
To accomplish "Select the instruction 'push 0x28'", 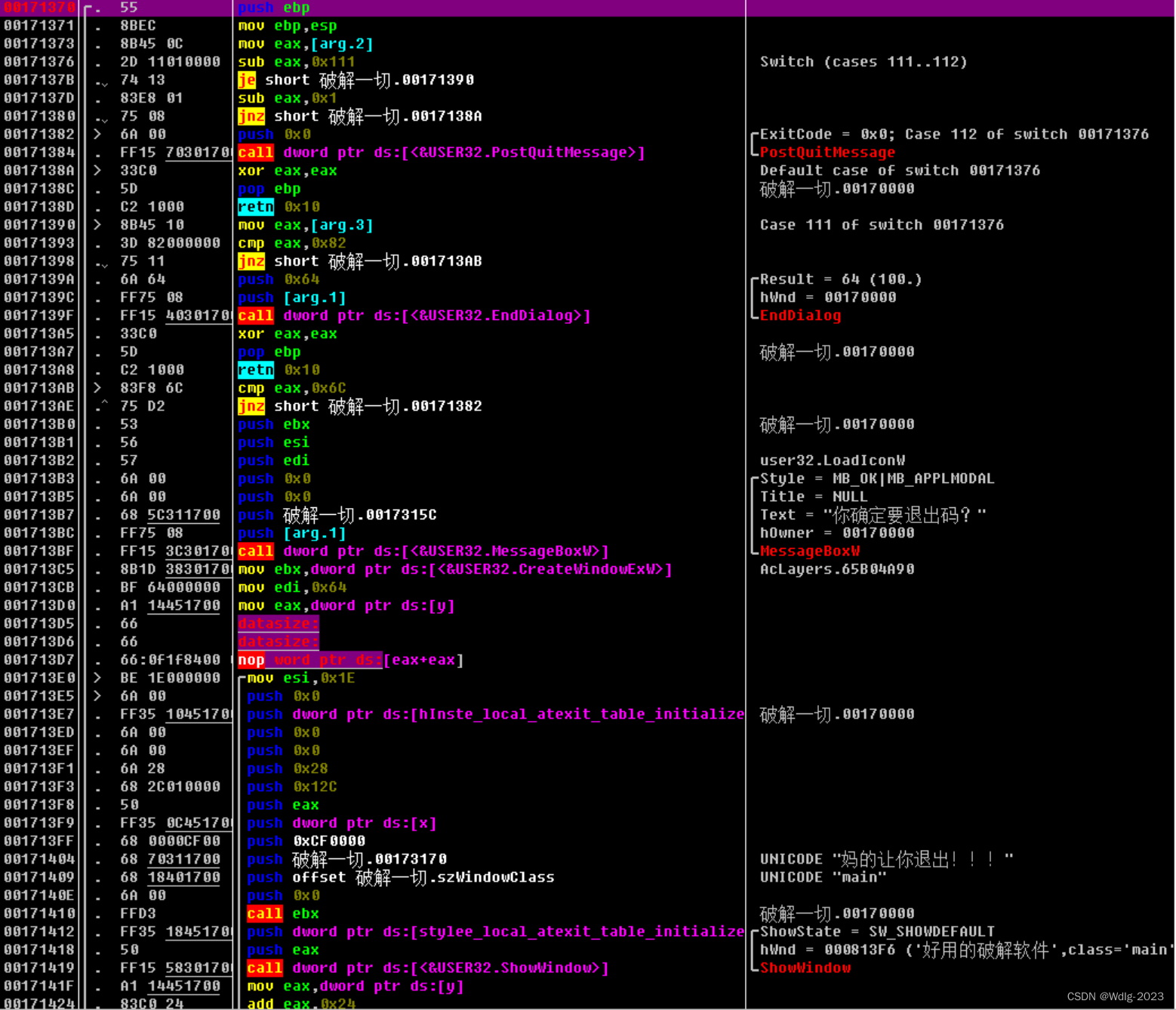I will click(x=288, y=768).
